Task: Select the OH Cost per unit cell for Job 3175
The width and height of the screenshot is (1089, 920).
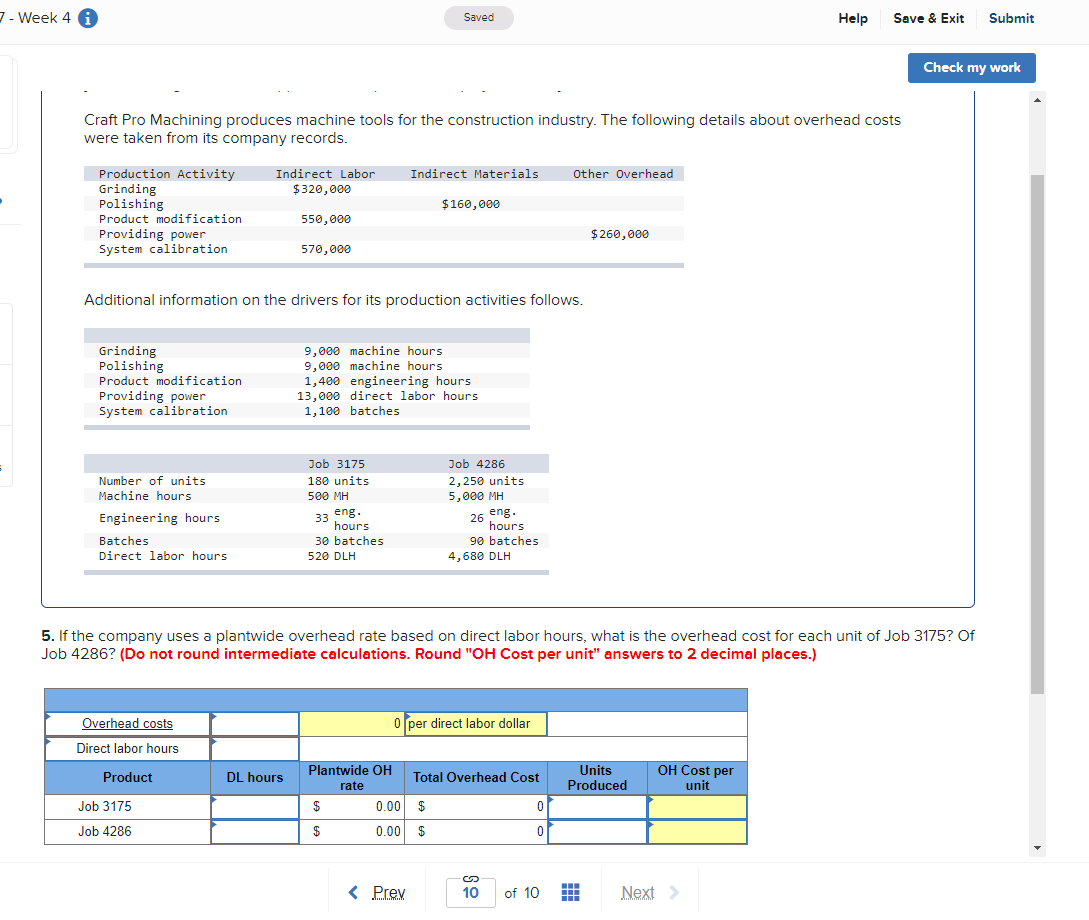Action: [696, 806]
